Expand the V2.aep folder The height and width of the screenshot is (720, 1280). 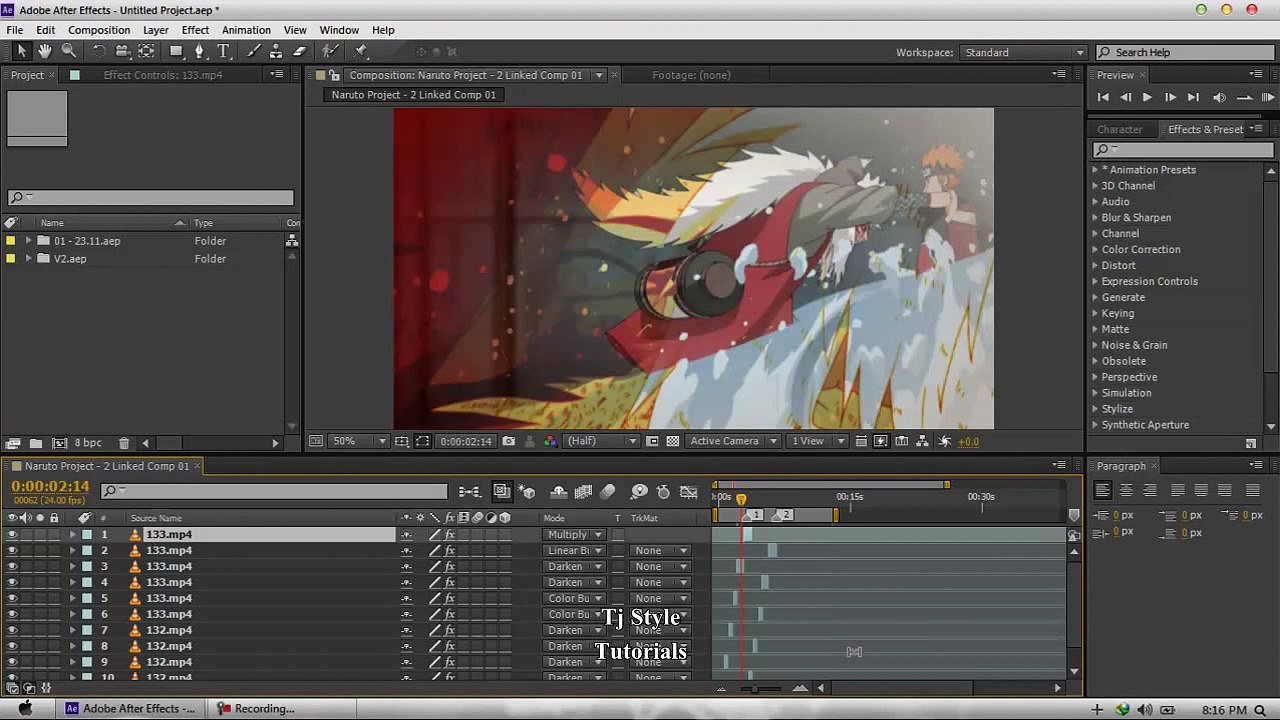[x=28, y=259]
